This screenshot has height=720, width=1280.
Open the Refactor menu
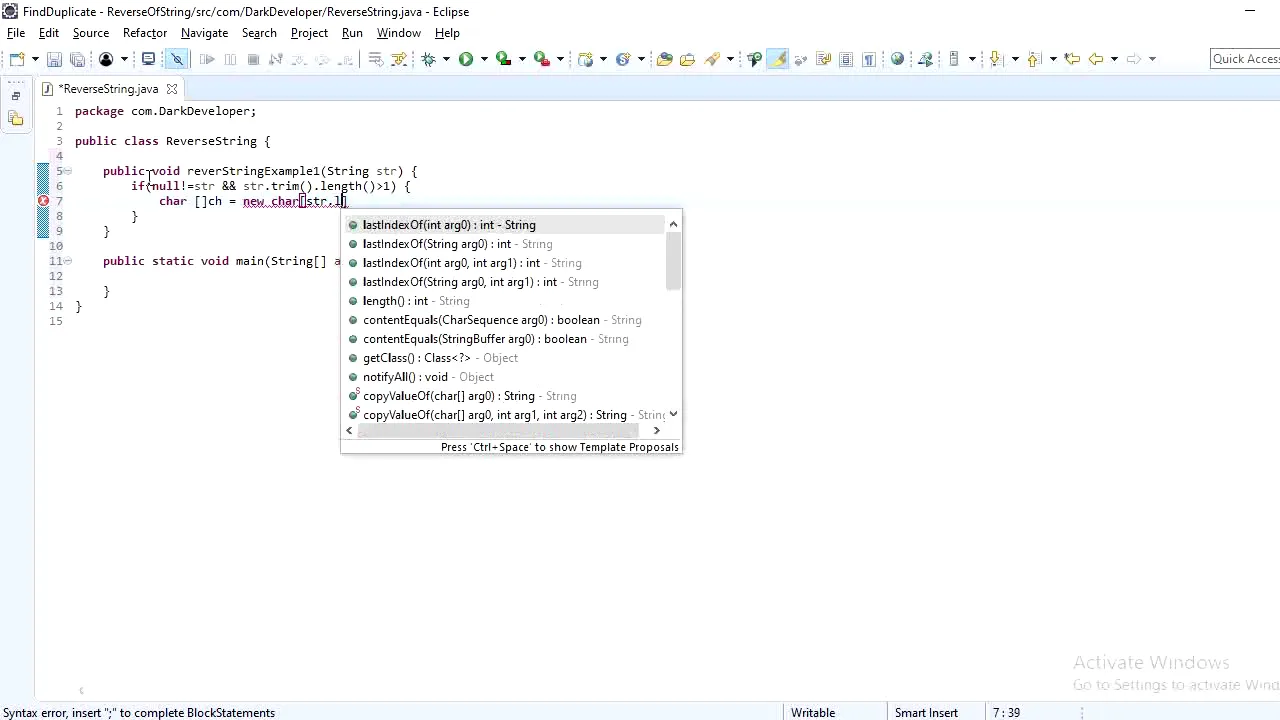(x=145, y=33)
